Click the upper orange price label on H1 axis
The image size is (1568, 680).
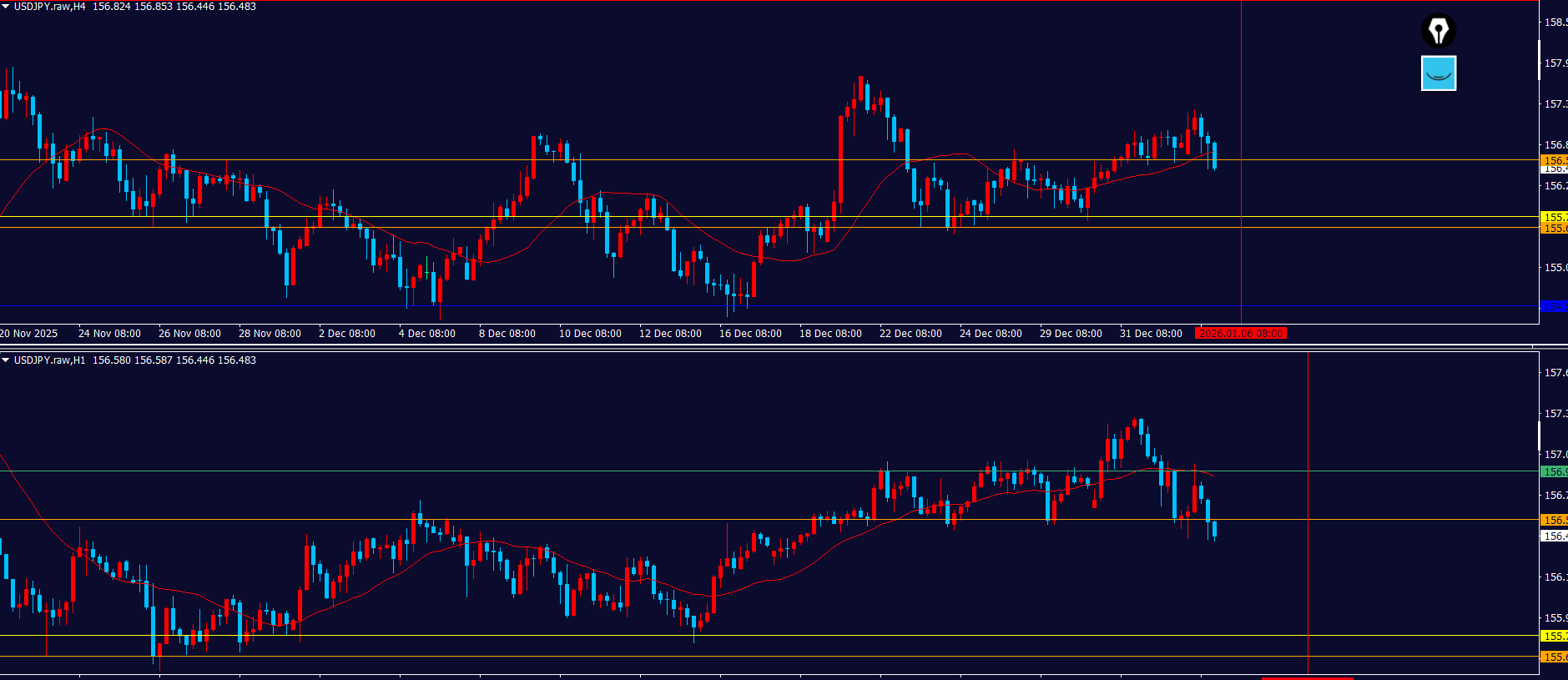pos(1553,520)
